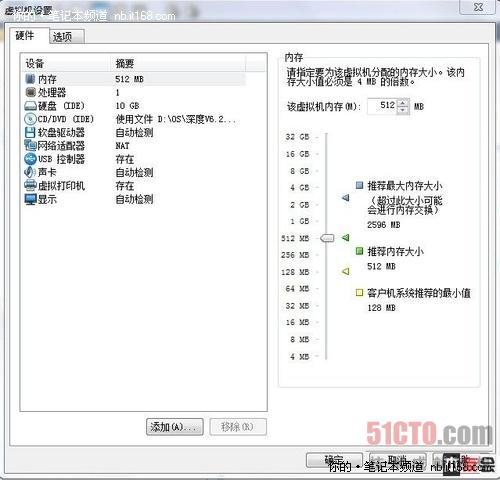Click yellow guest minimum memory arrow marker
The image size is (500, 480).
pos(346,271)
